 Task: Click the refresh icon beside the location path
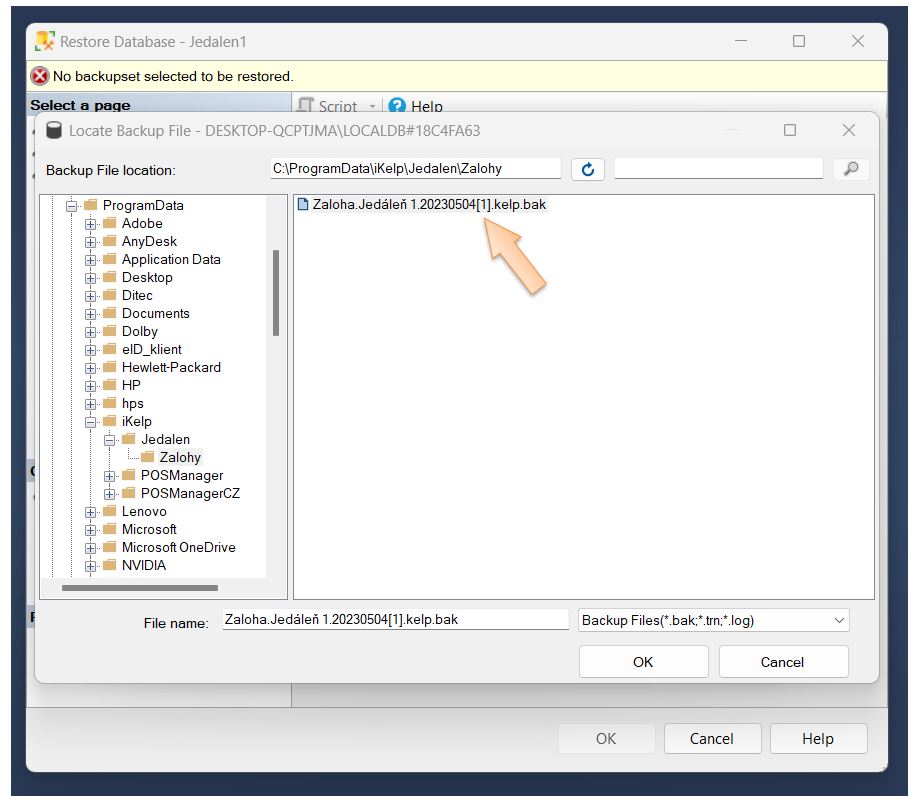tap(587, 169)
